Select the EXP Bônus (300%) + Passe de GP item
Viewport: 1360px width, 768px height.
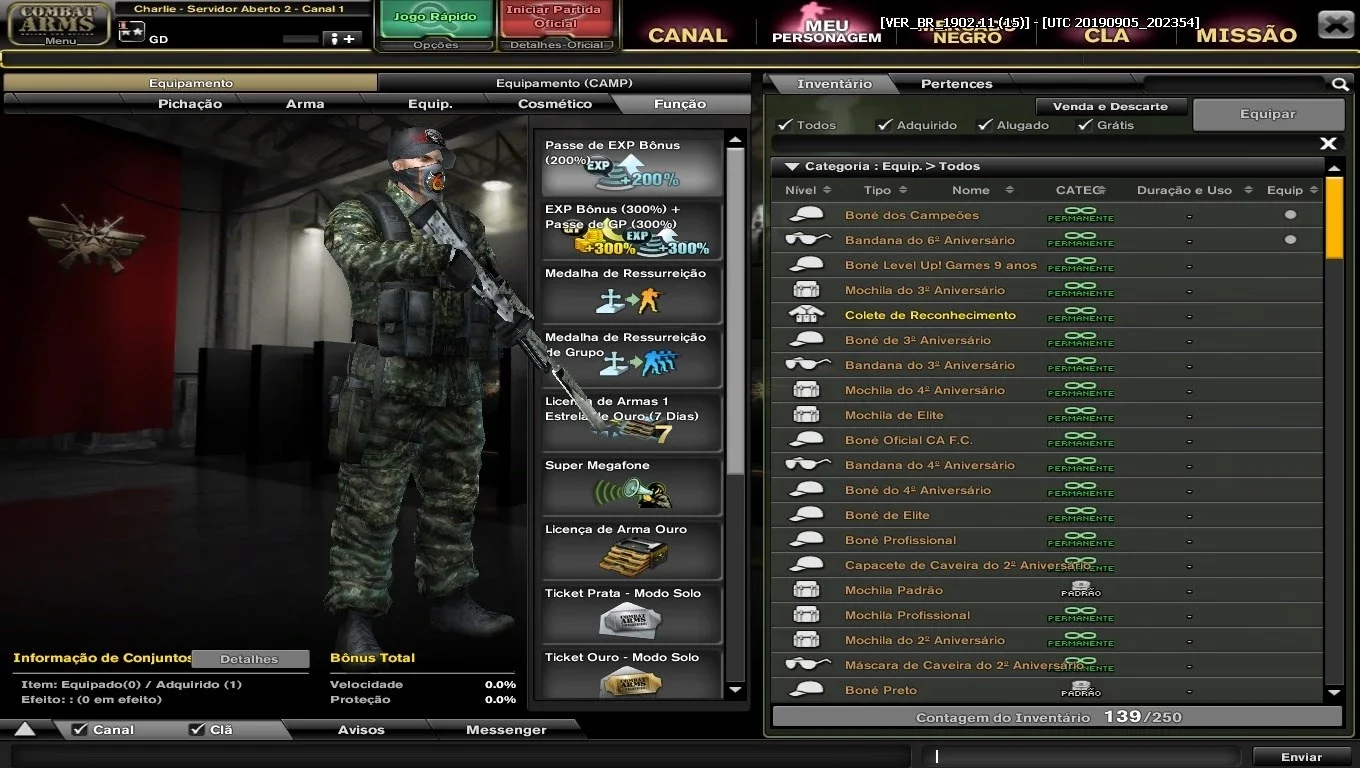tap(632, 230)
